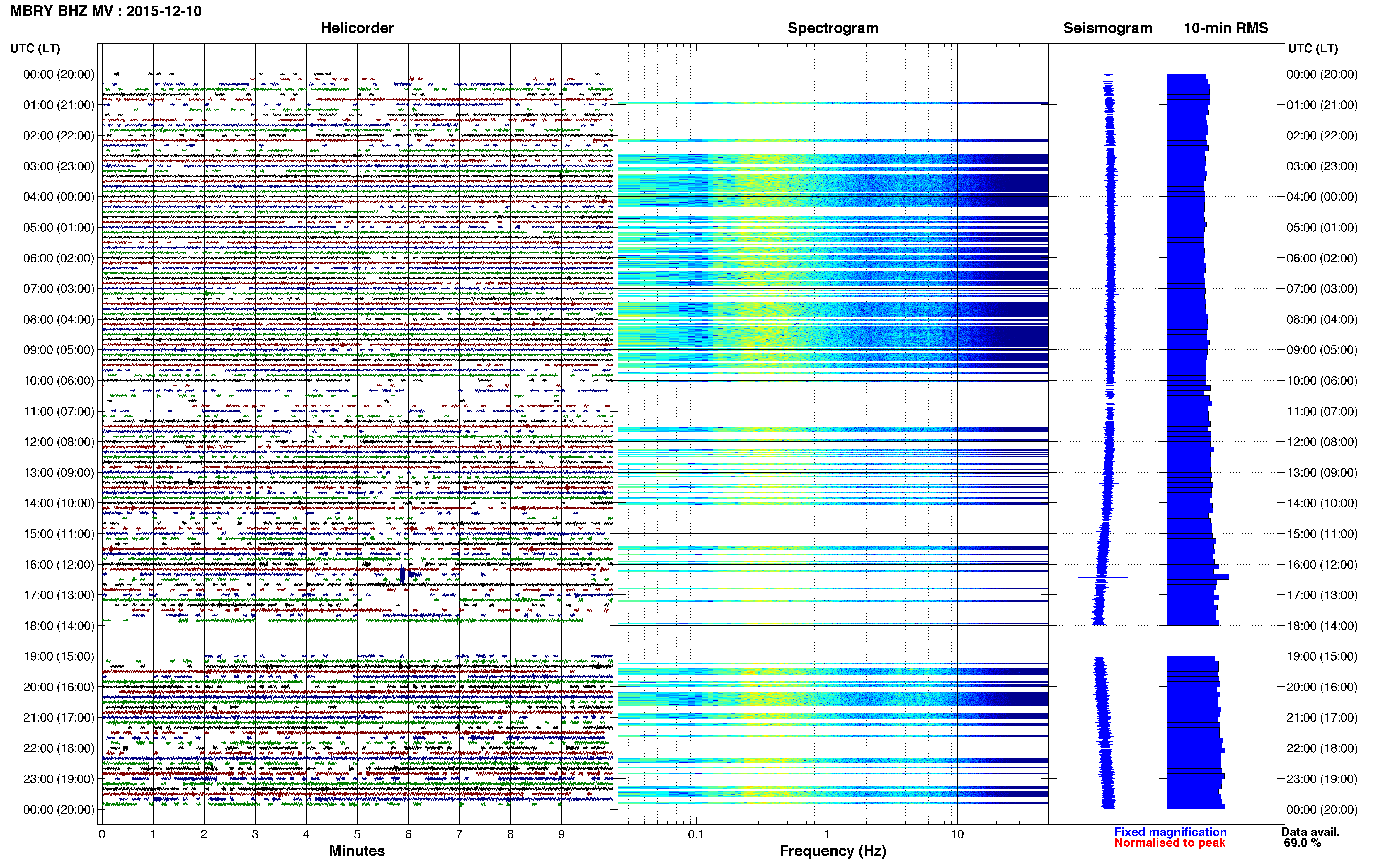Click left time label '04:00 (00:00)'
The image size is (1389, 868).
click(x=59, y=197)
